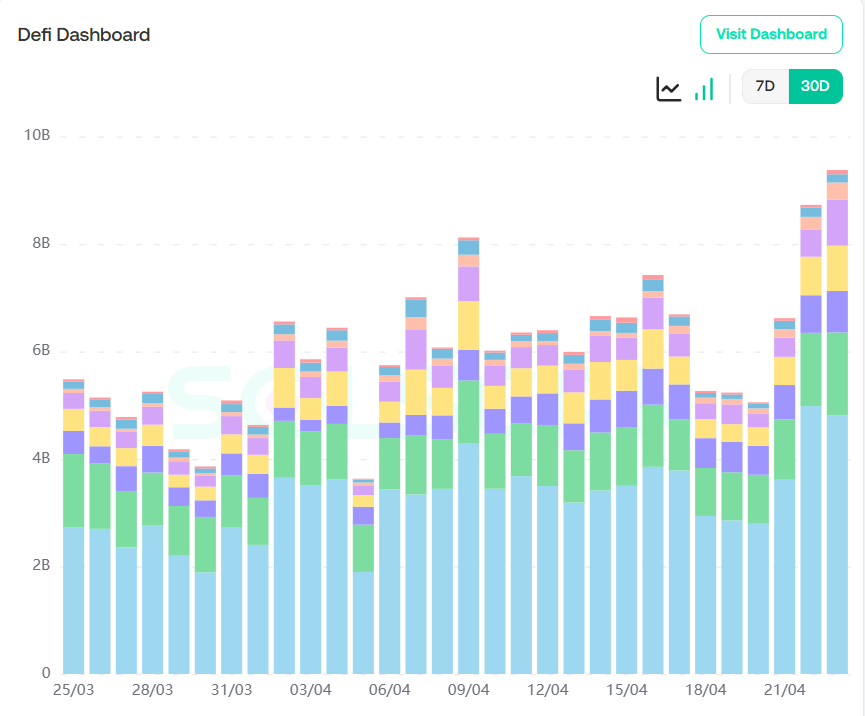The image size is (865, 716).
Task: Click the 10B y-axis label
Action: (x=37, y=136)
